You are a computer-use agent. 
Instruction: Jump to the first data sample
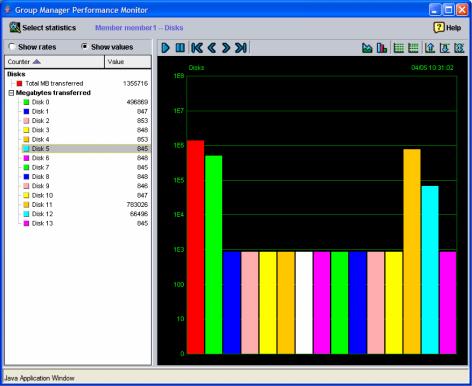tap(197, 48)
